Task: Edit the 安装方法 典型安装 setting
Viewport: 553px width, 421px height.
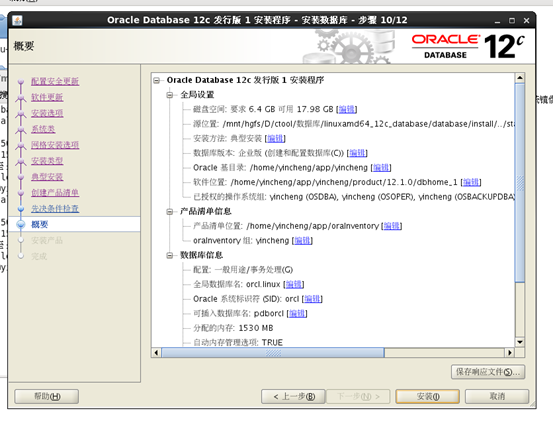Action: coord(275,139)
